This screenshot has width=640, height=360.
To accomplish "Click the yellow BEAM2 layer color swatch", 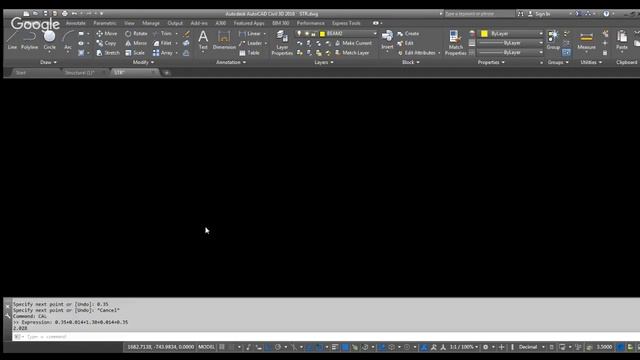I will [x=322, y=33].
